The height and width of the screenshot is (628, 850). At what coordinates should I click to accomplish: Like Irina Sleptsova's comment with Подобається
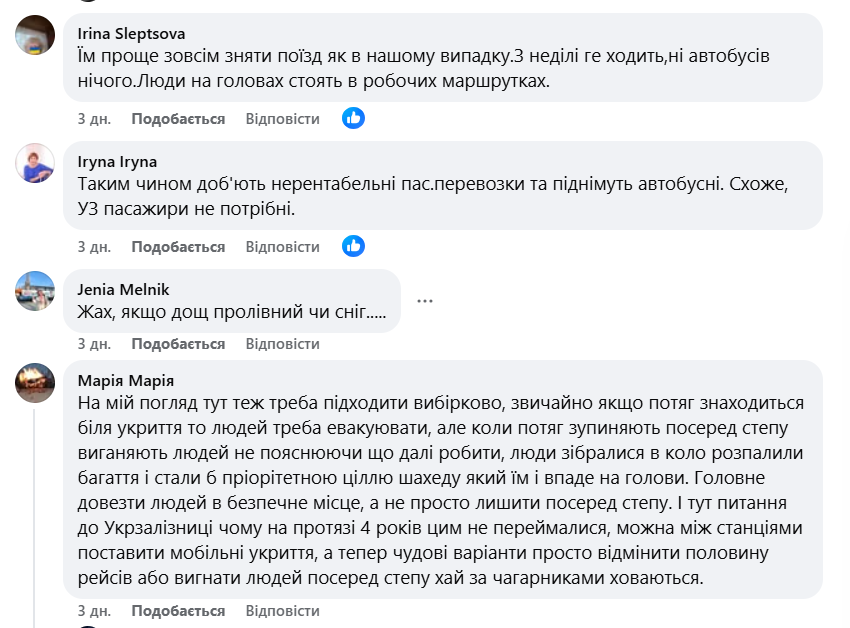(178, 119)
